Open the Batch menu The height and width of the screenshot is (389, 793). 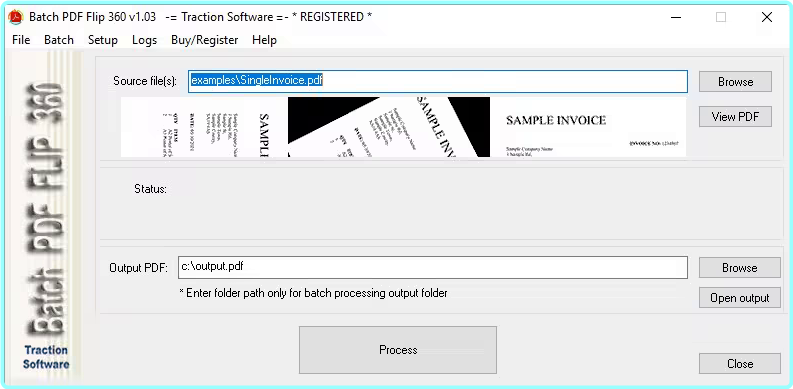click(59, 40)
